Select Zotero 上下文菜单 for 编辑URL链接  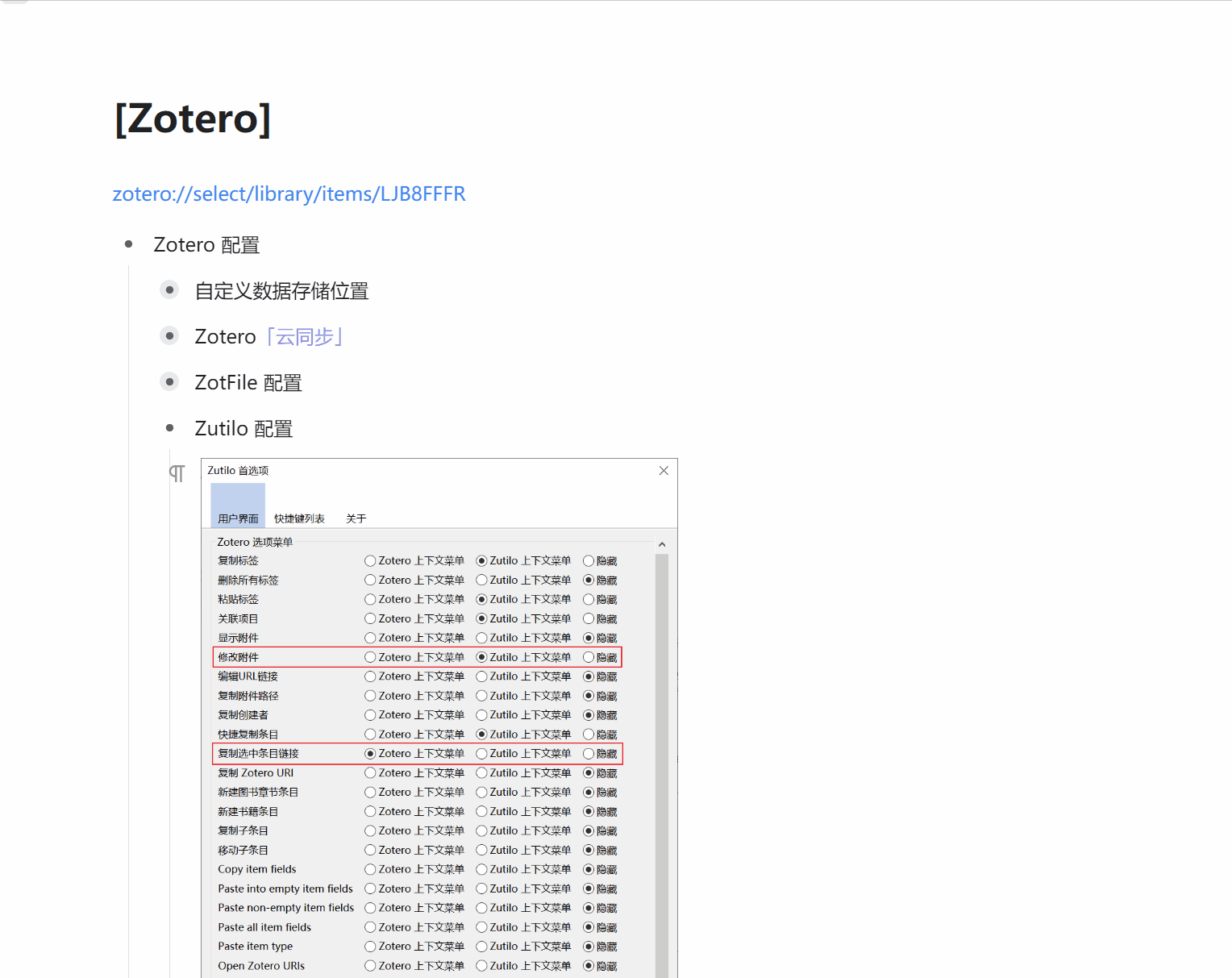[x=370, y=676]
